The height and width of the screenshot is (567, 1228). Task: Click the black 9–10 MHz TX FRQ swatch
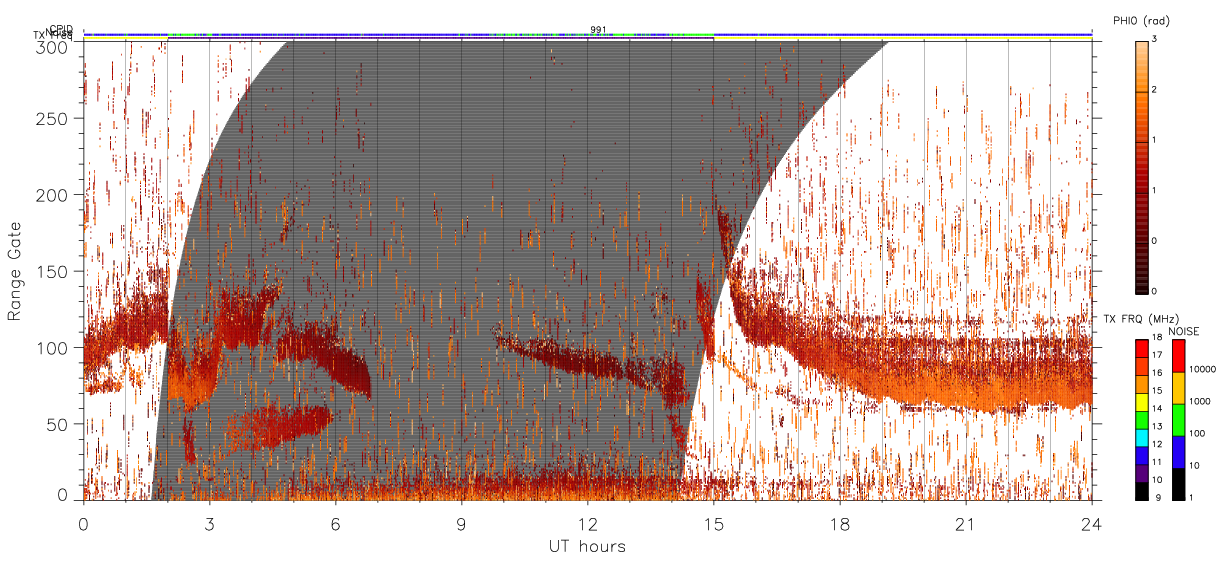1141,489
